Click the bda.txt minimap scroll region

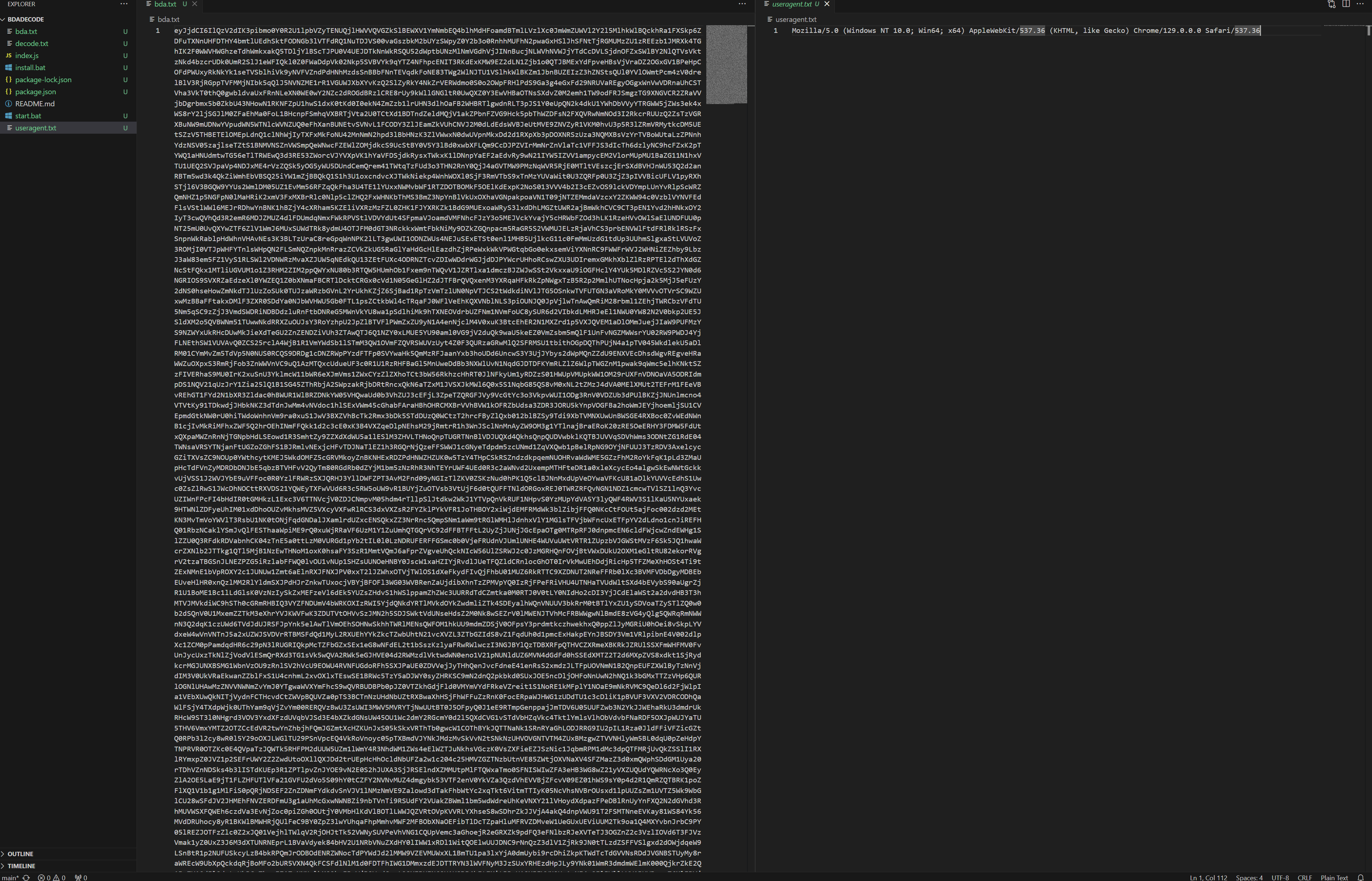726,64
